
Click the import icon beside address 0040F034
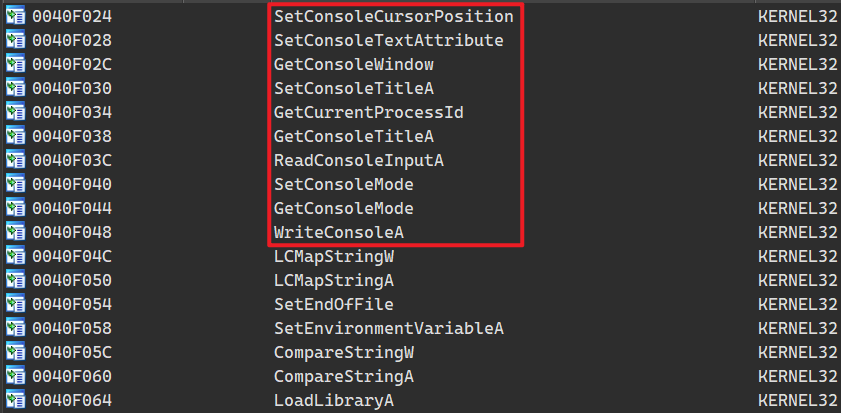[15, 113]
